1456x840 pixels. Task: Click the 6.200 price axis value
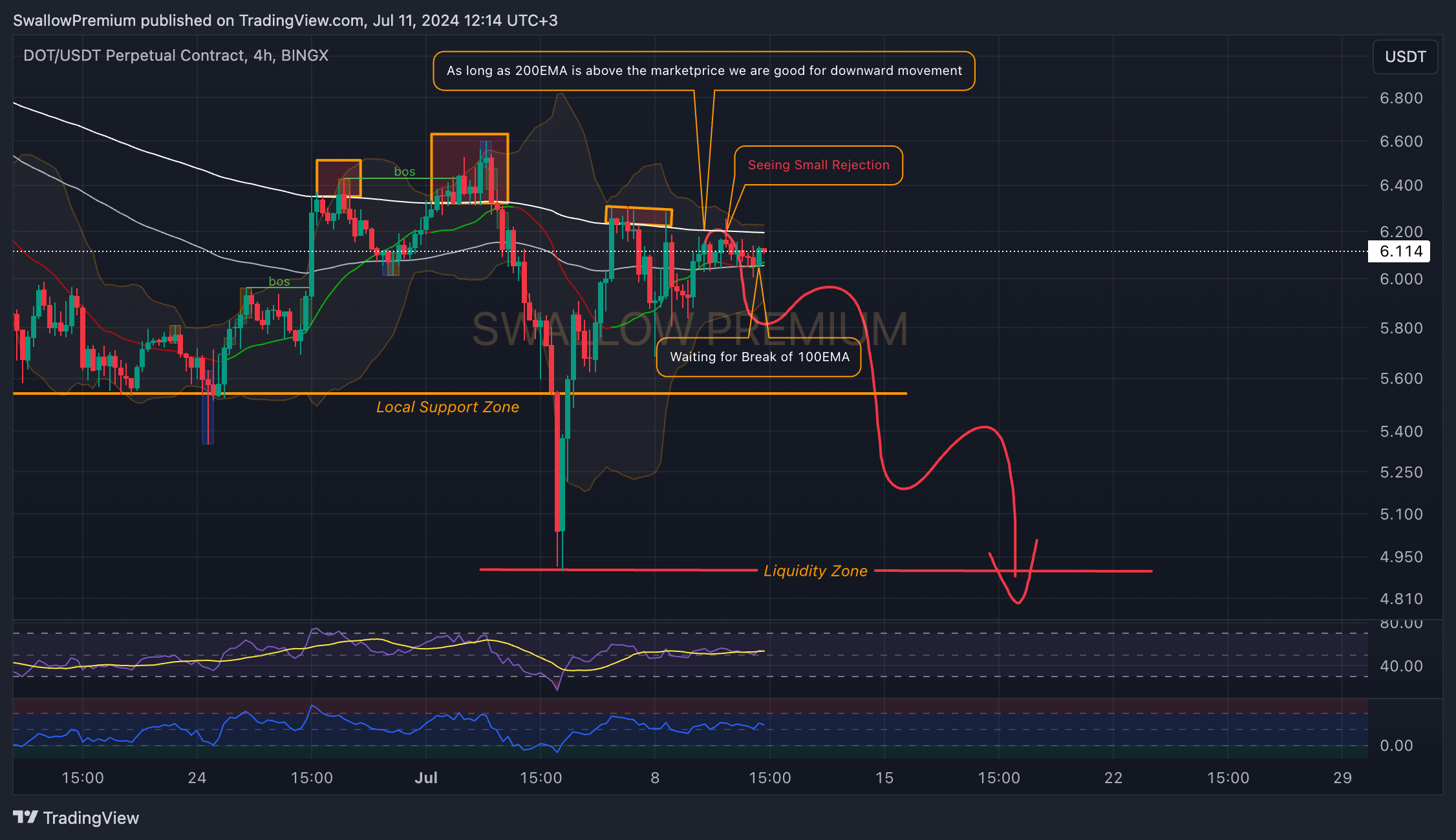pos(1401,231)
